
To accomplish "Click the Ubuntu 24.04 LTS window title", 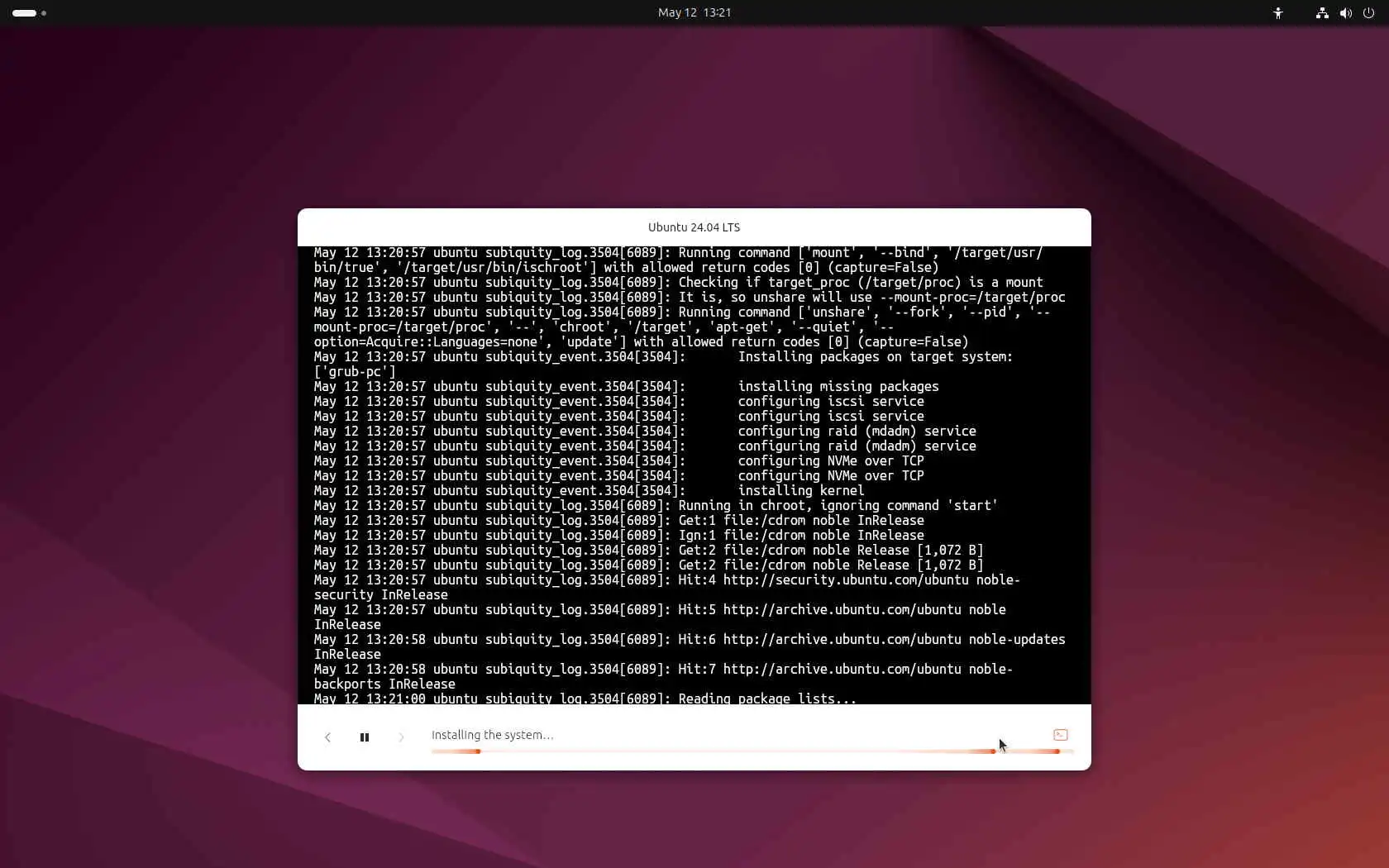I will [x=694, y=227].
